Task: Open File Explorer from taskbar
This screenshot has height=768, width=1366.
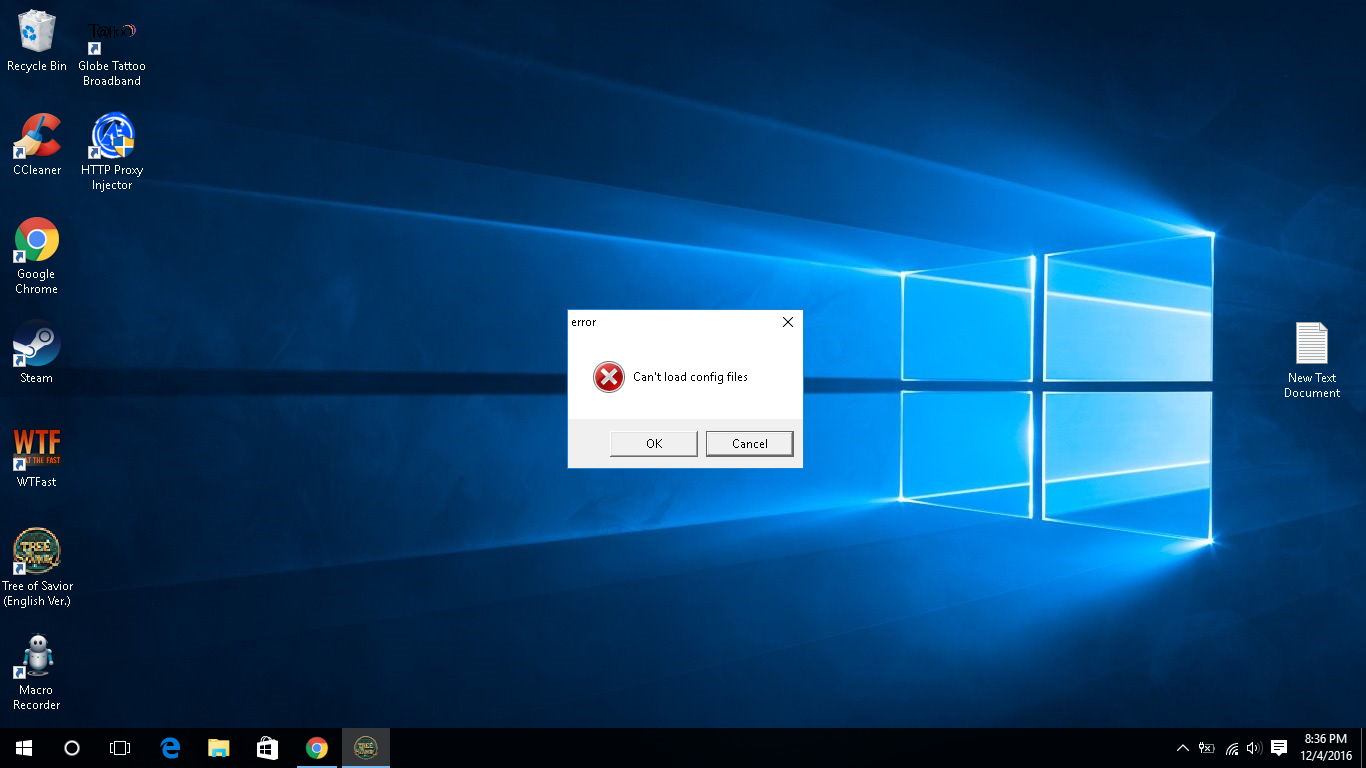Action: [218, 748]
